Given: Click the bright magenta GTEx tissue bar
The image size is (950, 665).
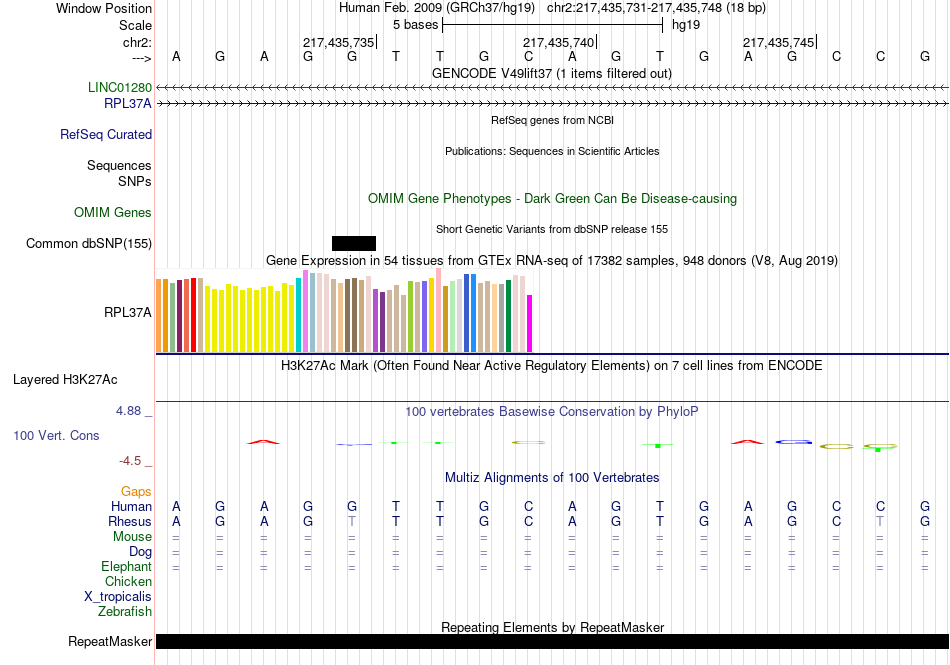Looking at the screenshot, I should (530, 323).
